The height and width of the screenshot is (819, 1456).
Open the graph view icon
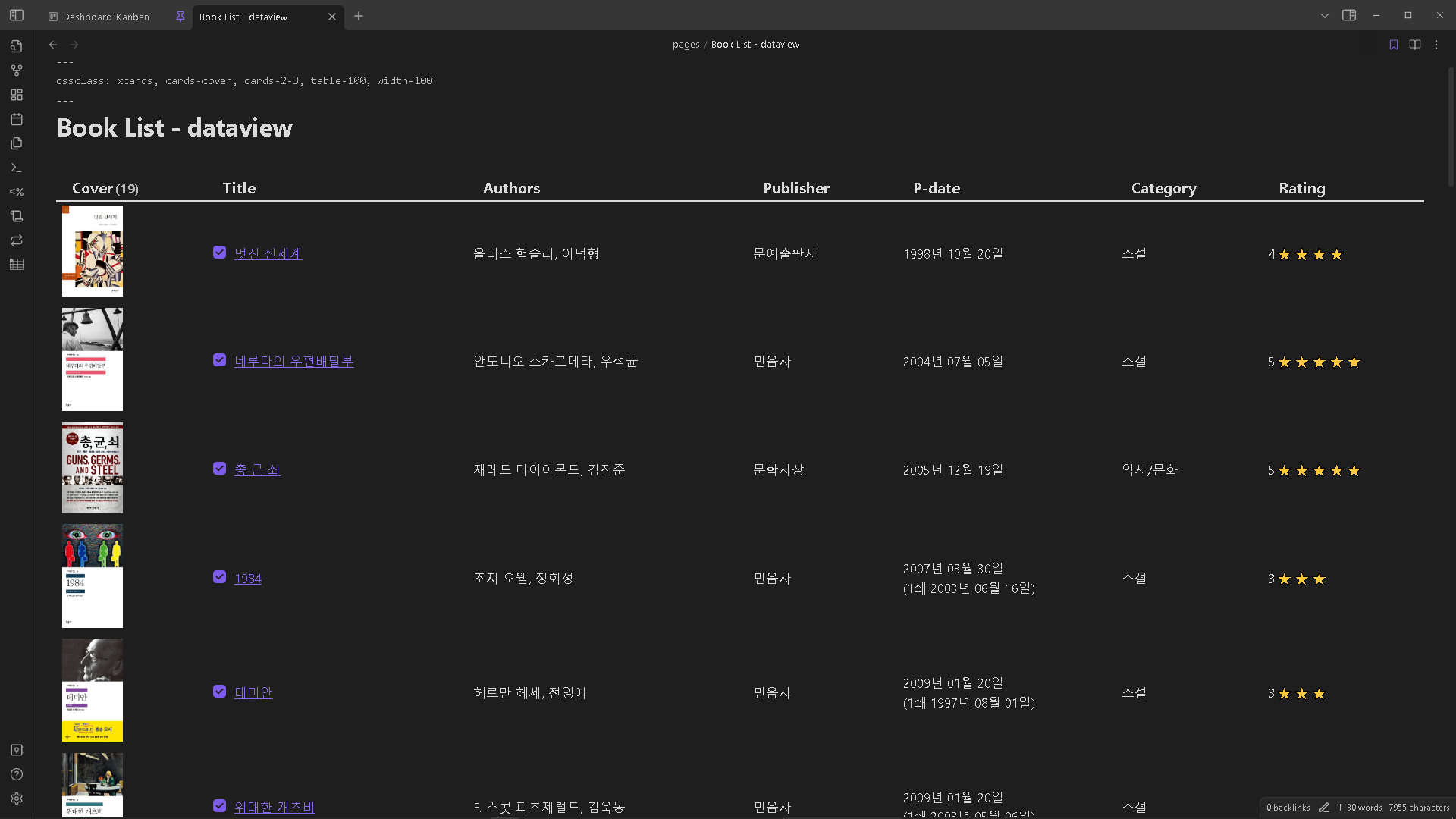(17, 70)
